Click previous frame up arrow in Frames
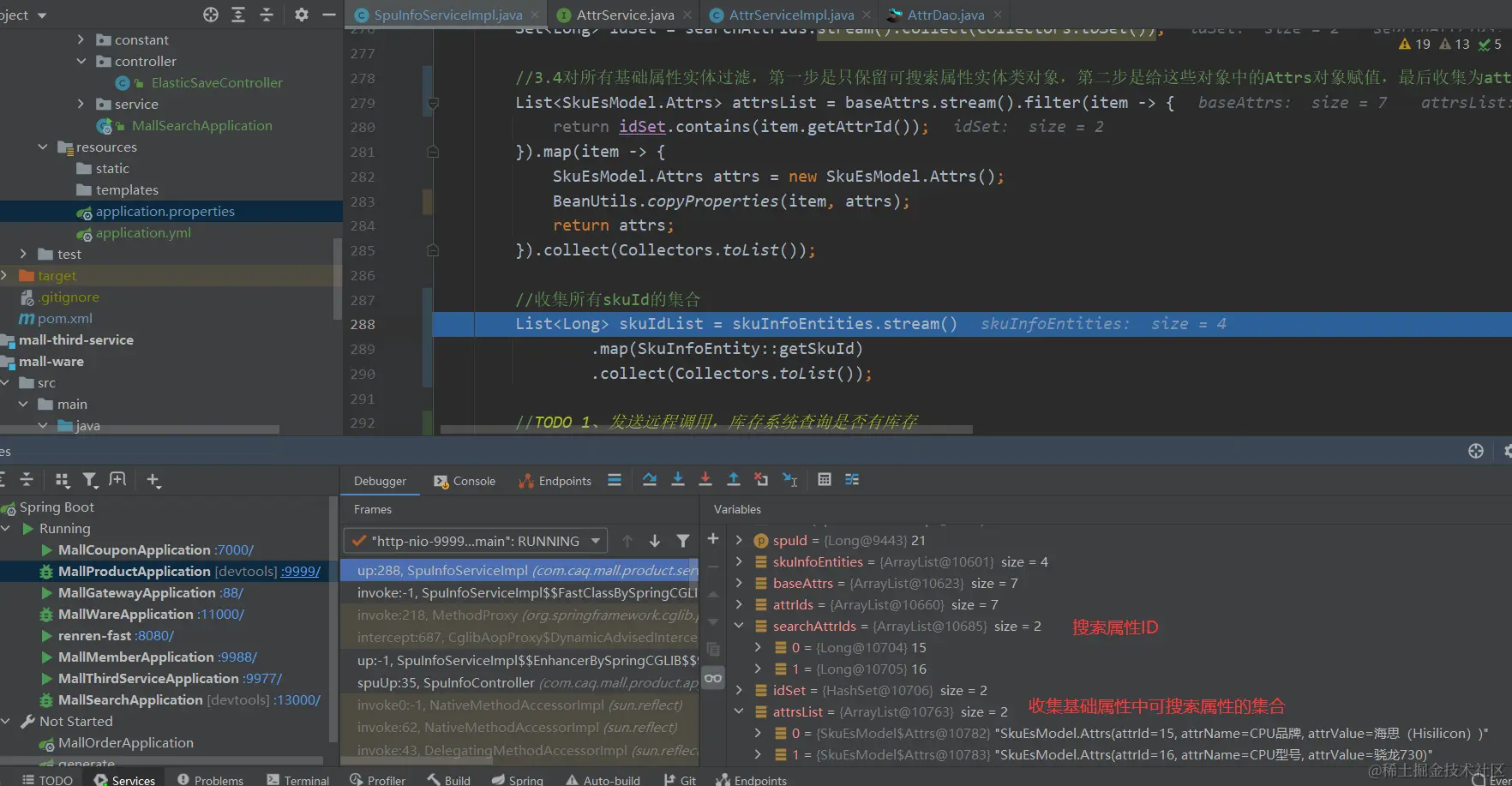This screenshot has width=1512, height=786. tap(627, 541)
